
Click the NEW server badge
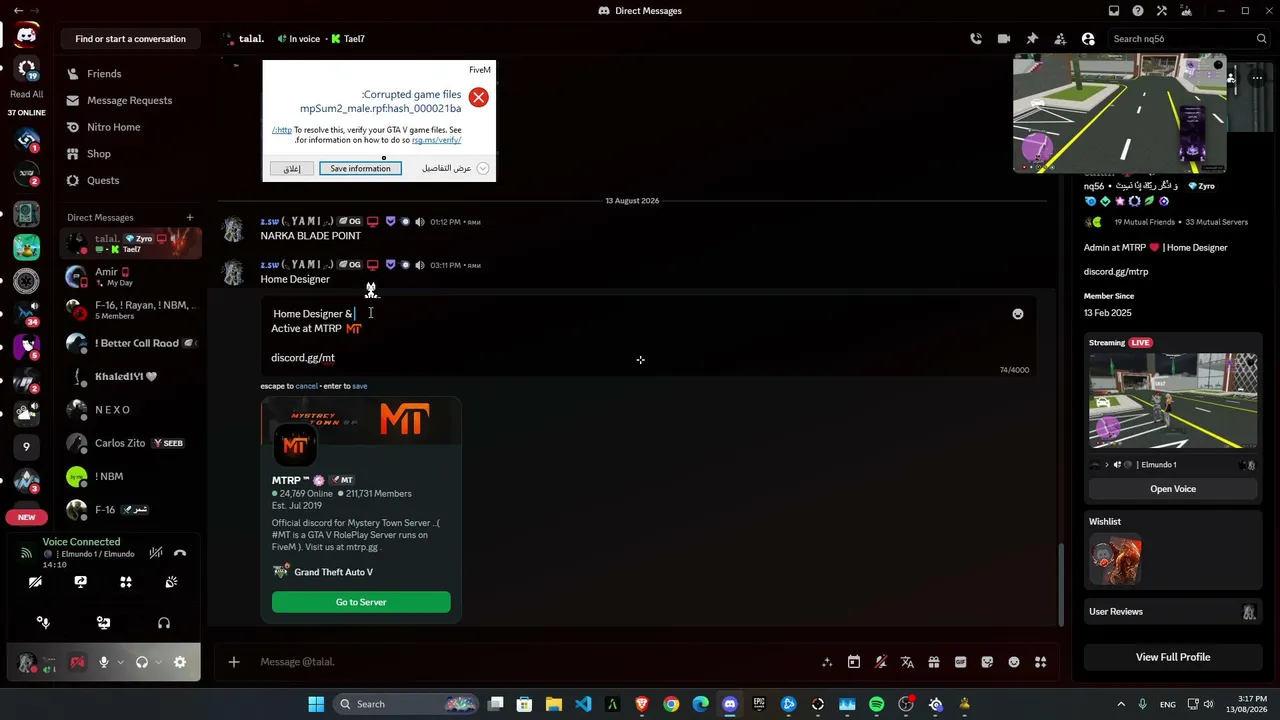pyautogui.click(x=27, y=517)
